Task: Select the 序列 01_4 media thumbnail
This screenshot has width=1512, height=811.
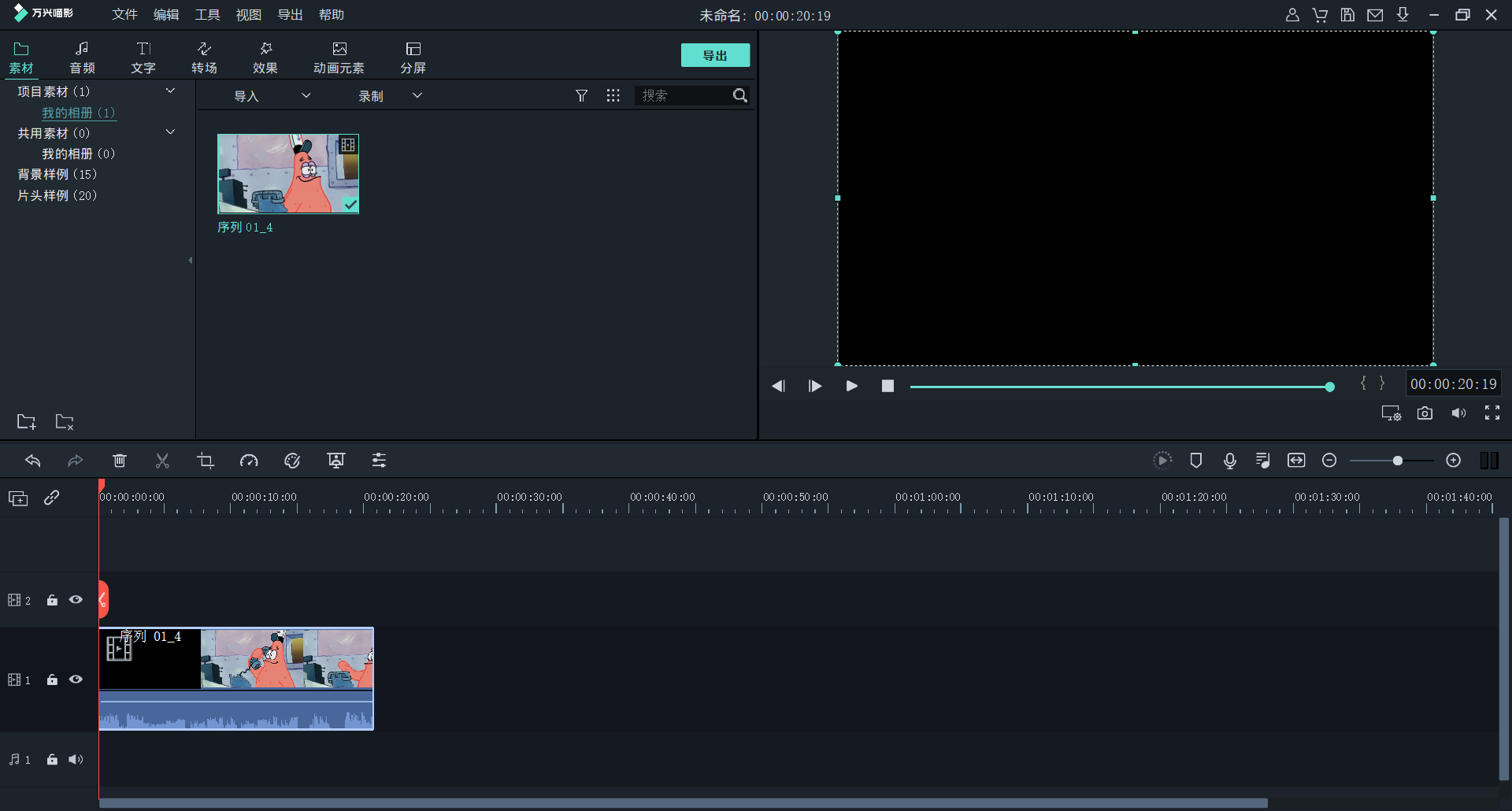Action: coord(288,174)
